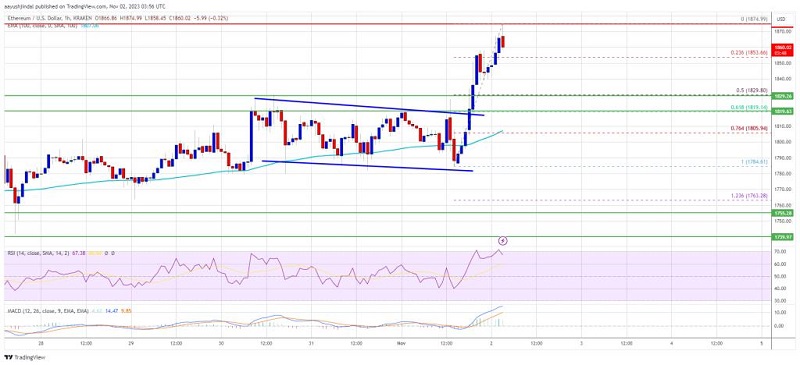
Task: Open the USD currency selector on price axis
Action: (780, 19)
